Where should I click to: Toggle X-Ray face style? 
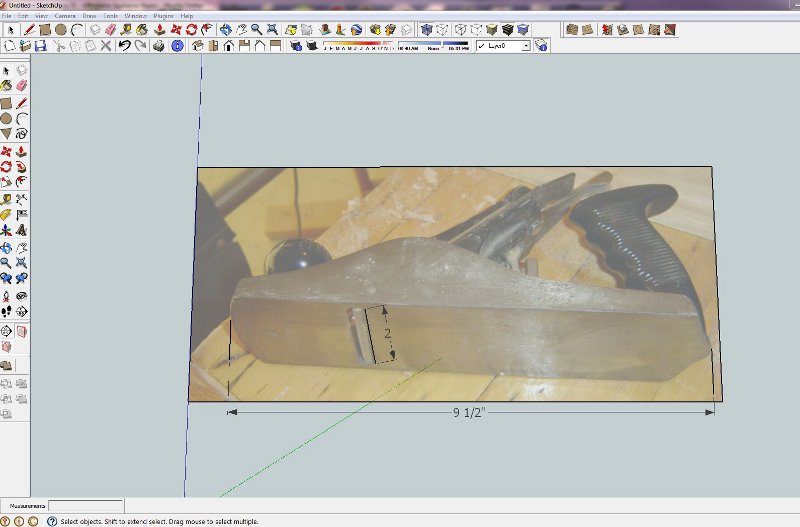click(x=427, y=30)
